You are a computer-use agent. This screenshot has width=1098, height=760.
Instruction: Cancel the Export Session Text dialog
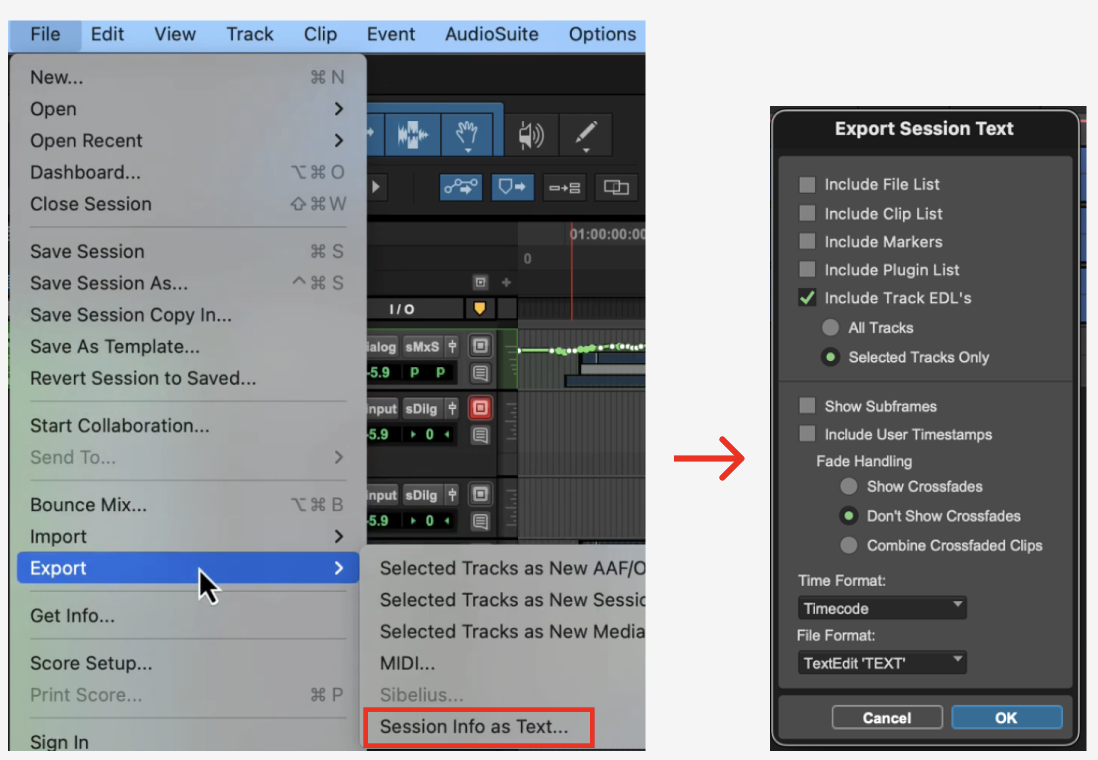(887, 718)
